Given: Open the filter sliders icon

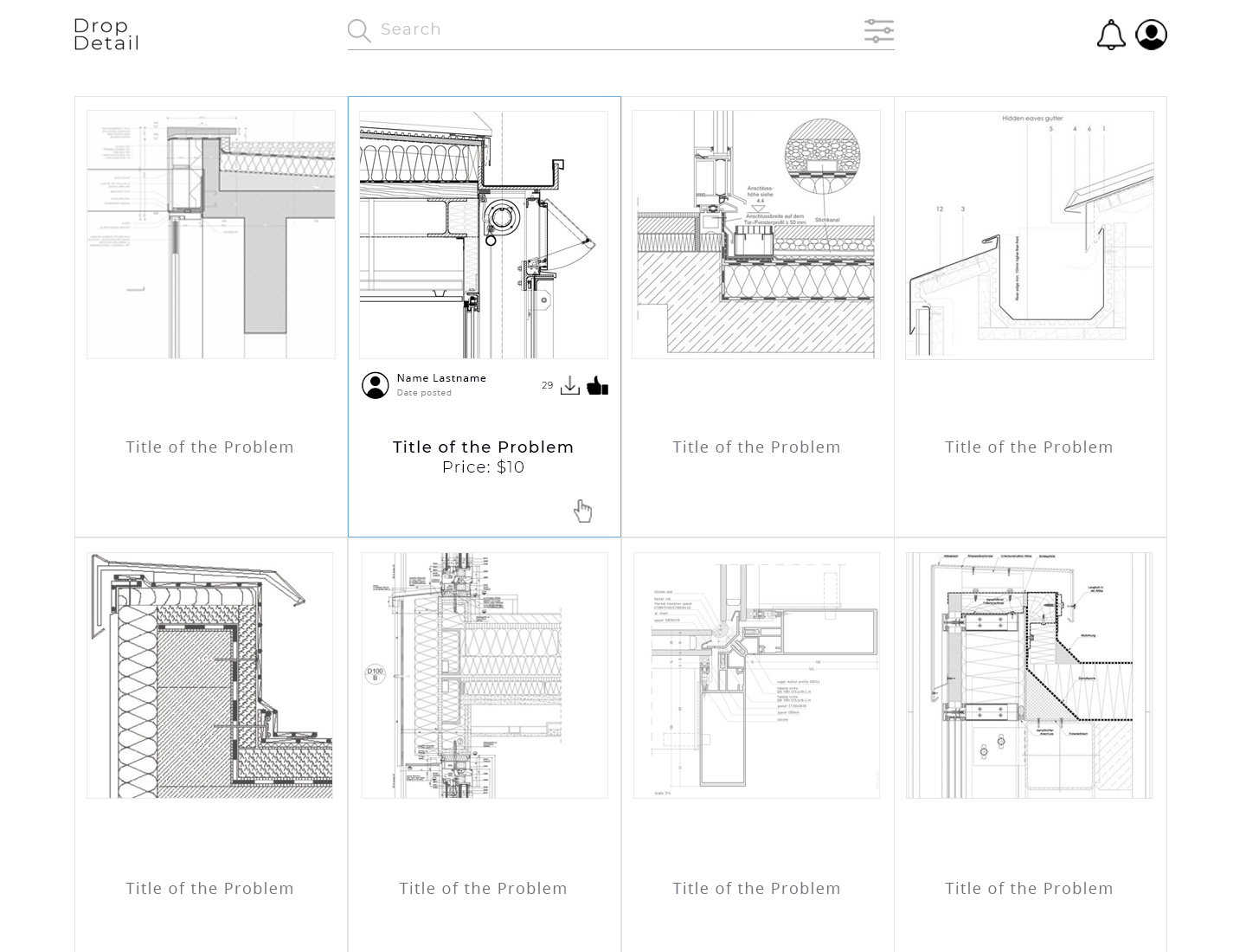Looking at the screenshot, I should (x=878, y=31).
